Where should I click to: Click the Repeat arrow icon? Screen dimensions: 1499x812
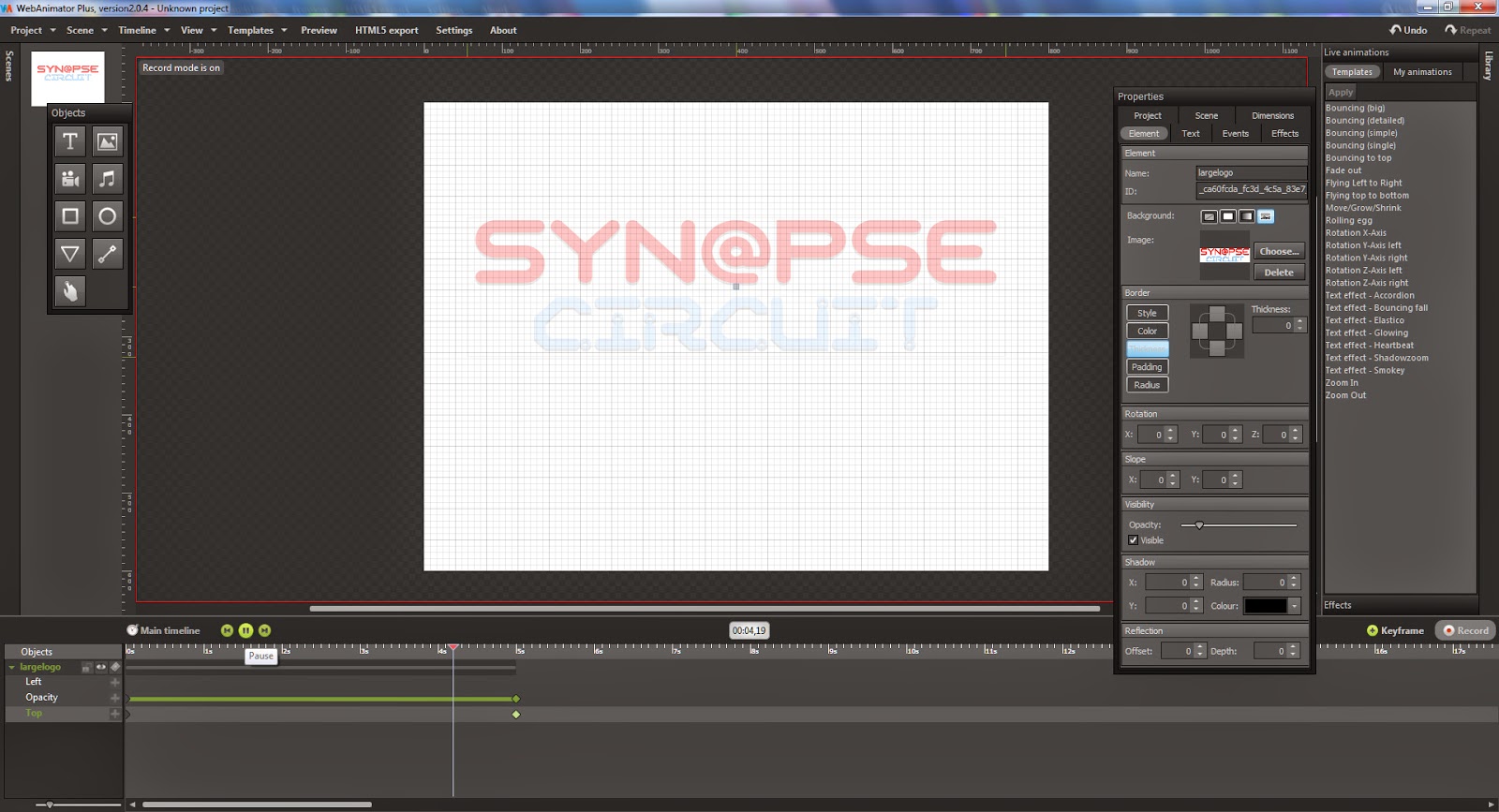1451,30
